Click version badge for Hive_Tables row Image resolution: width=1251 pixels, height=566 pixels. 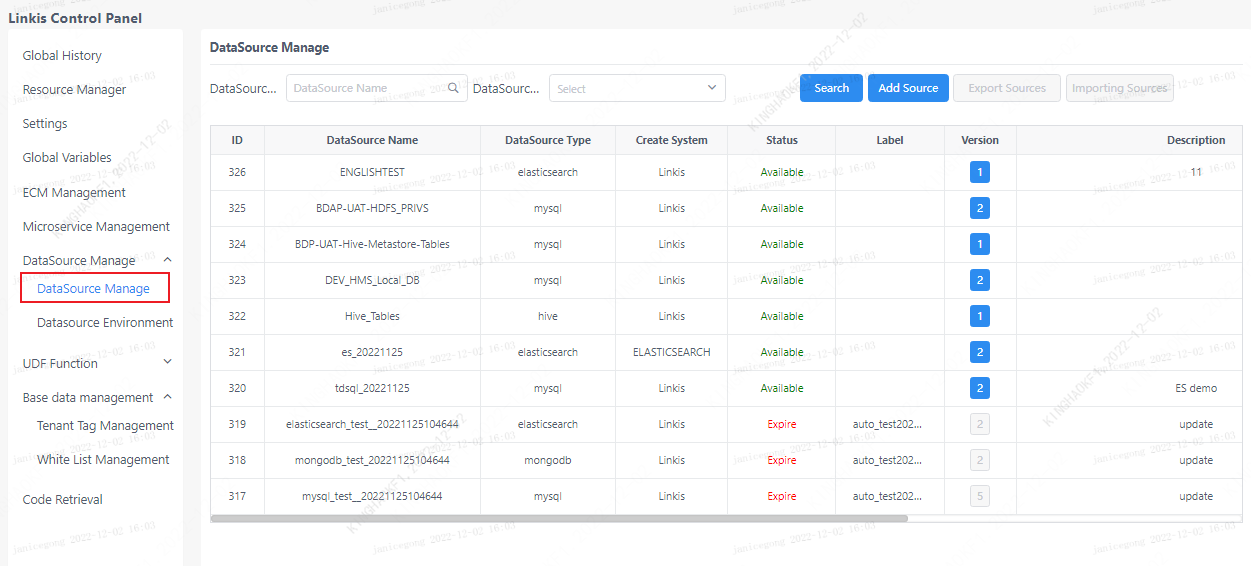[x=980, y=316]
